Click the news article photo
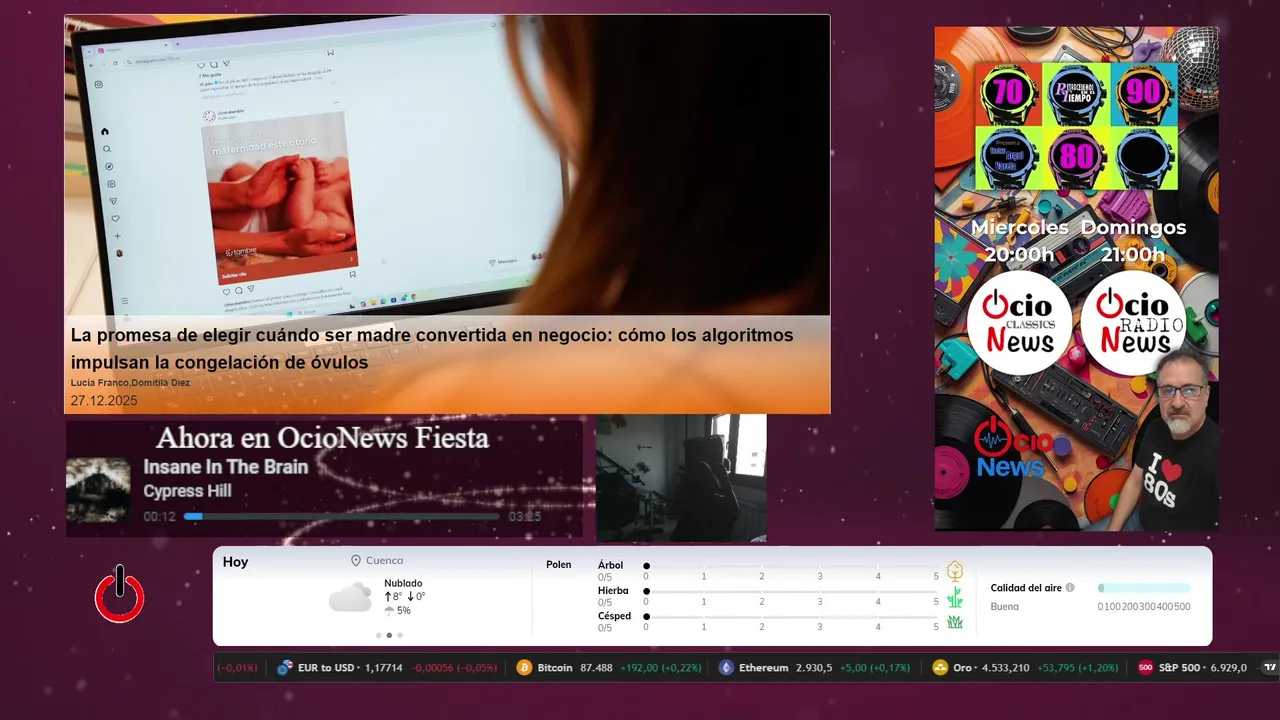The height and width of the screenshot is (720, 1280). (447, 166)
